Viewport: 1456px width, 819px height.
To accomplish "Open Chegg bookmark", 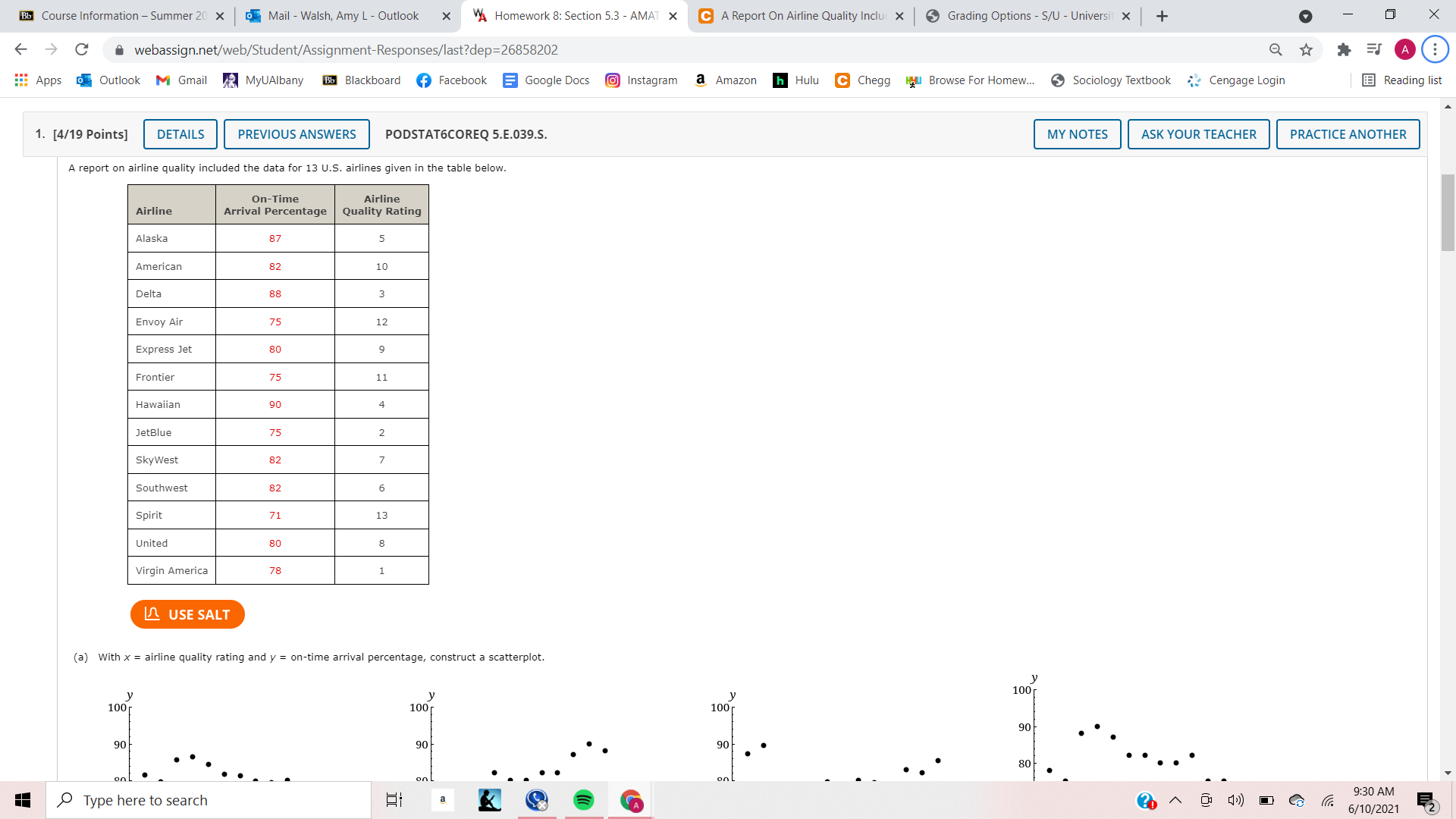I will [863, 80].
